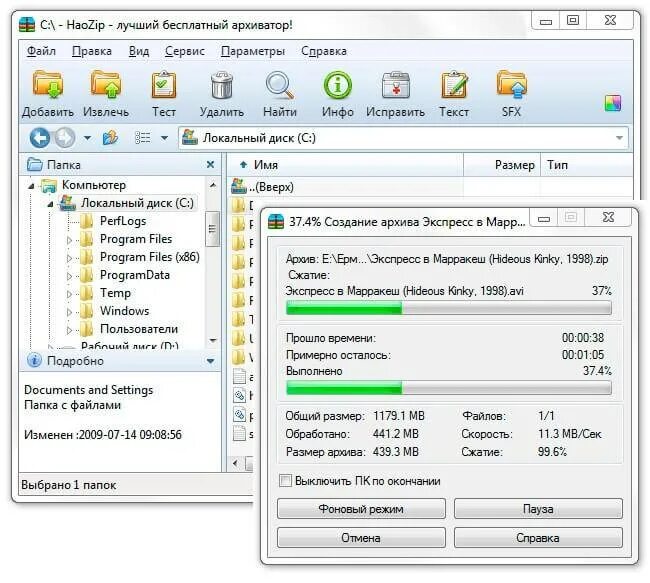Open the Найти search tool

click(280, 85)
